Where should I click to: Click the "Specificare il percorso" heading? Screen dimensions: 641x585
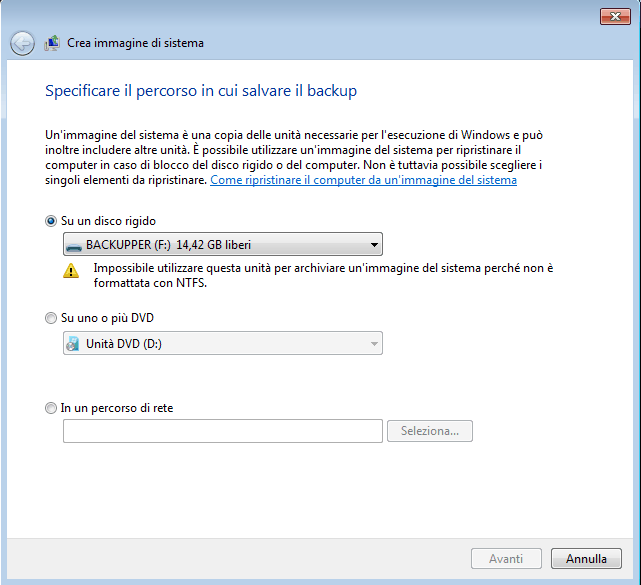[x=201, y=91]
